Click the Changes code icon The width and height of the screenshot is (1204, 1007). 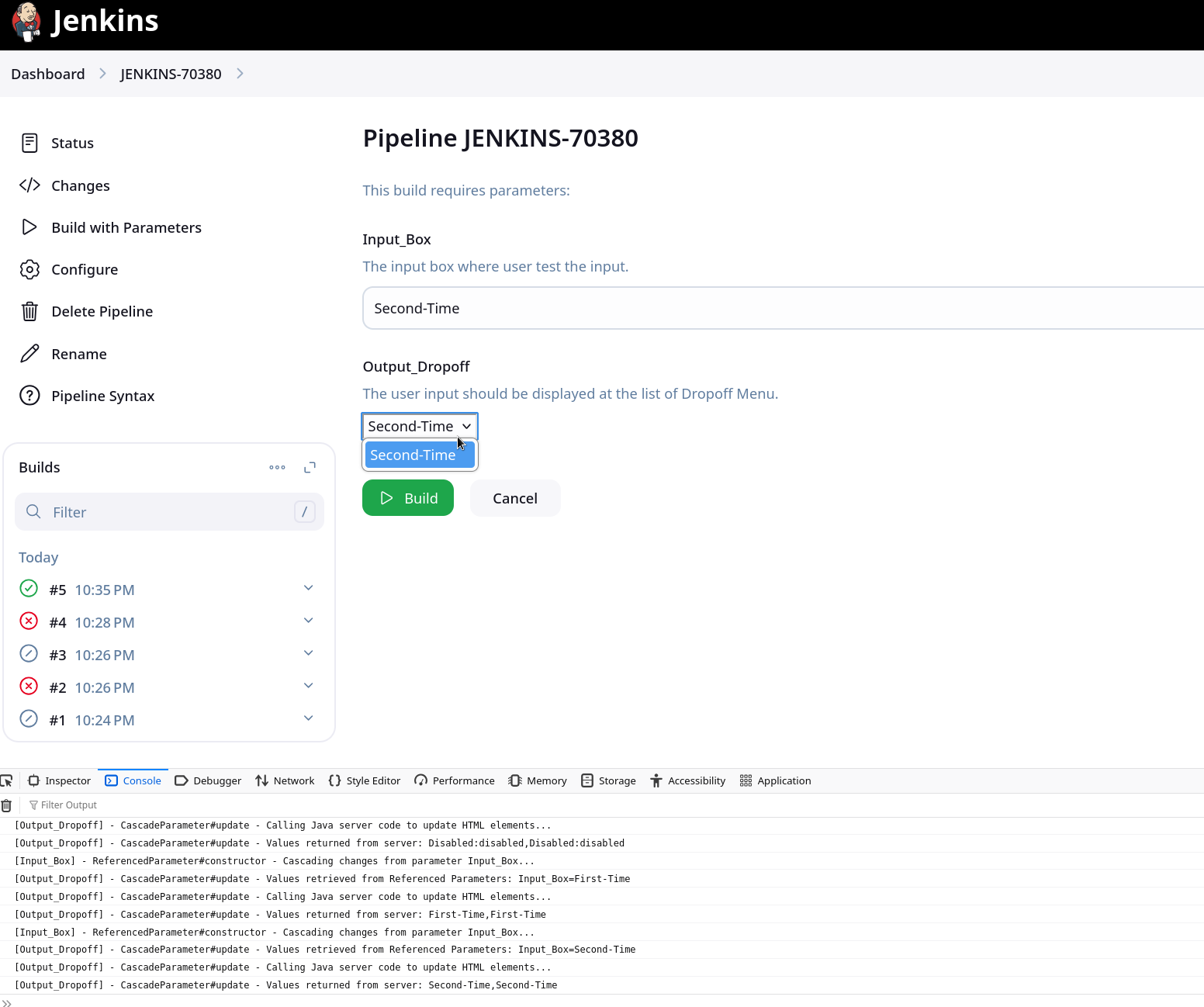click(29, 185)
